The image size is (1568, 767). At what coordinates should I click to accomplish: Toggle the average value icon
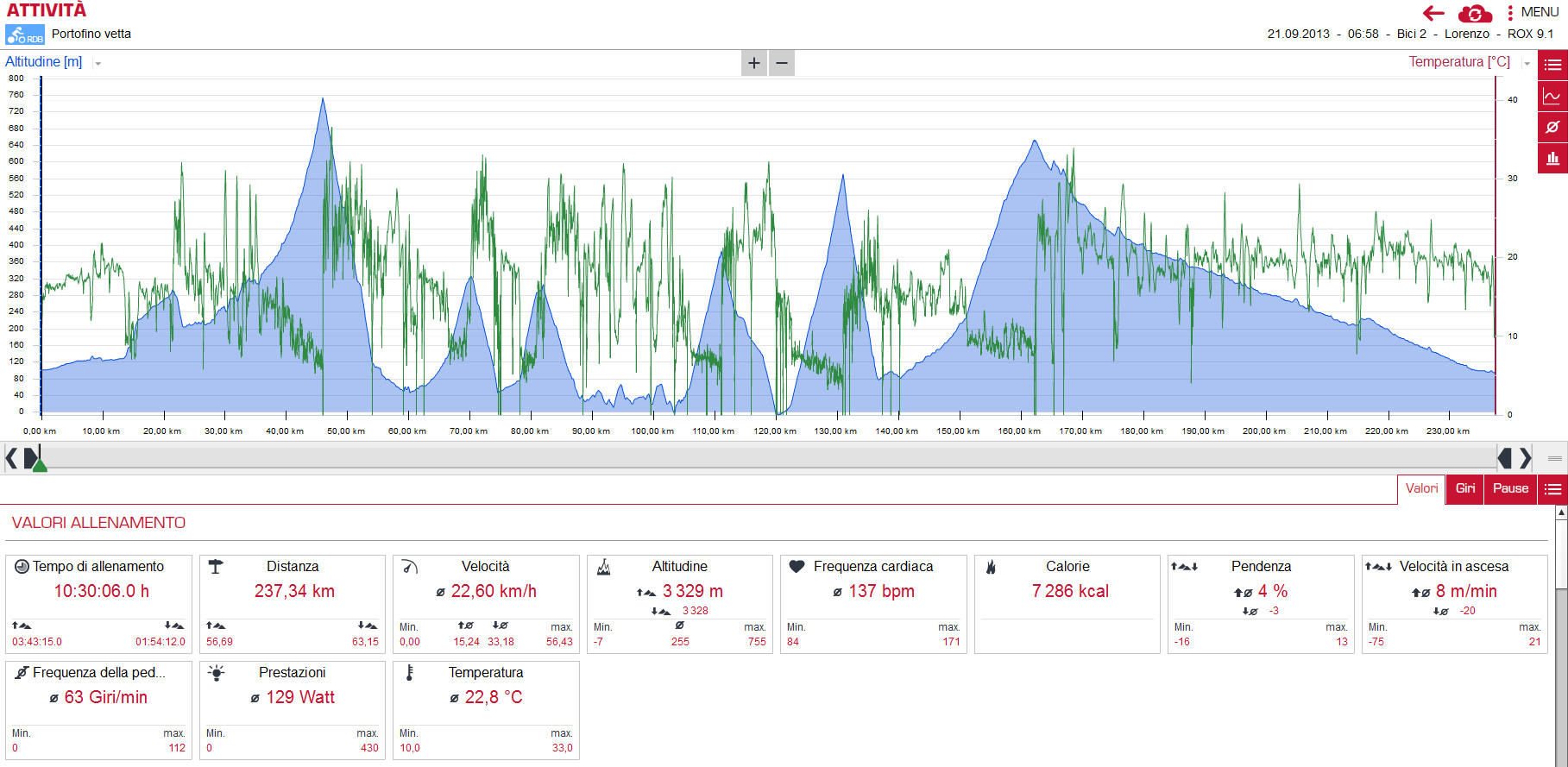1552,127
